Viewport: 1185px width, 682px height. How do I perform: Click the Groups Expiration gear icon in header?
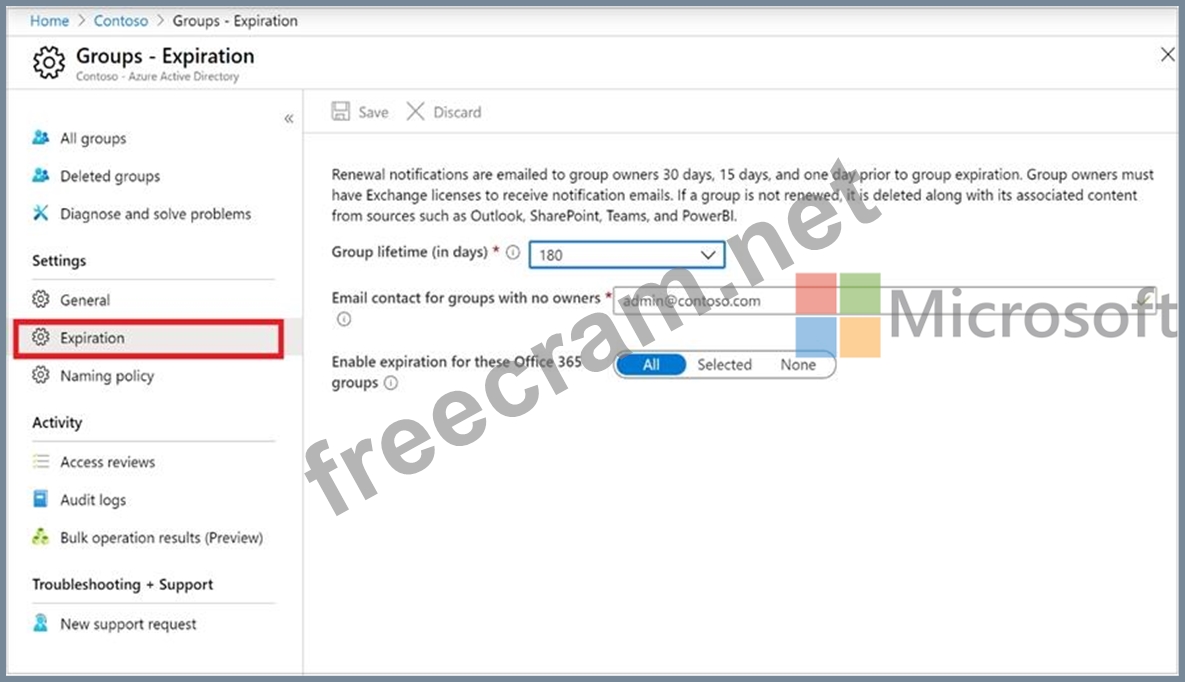point(49,62)
